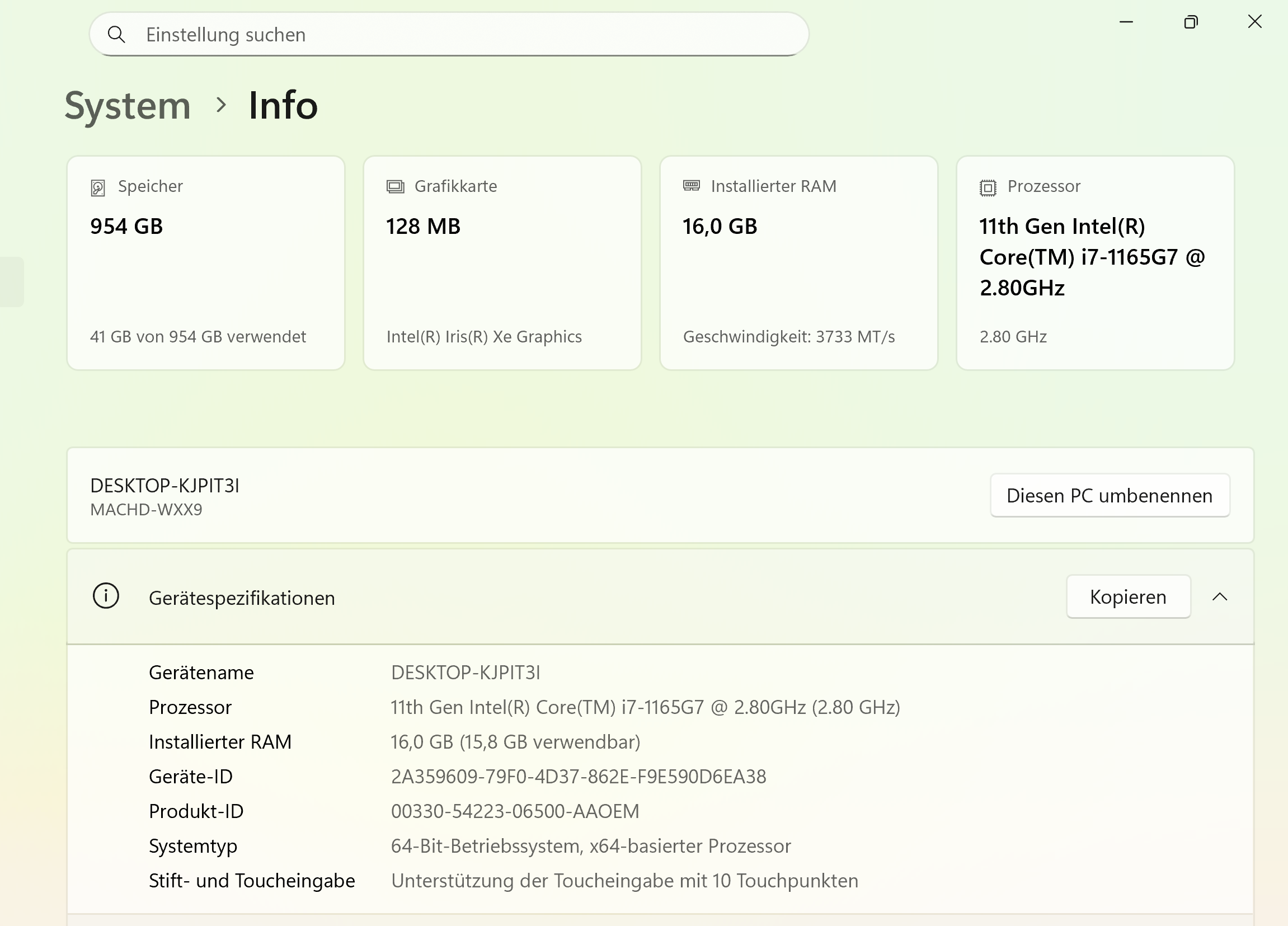Select 16,0 GB (15,8 GB verwendbar) value

pyautogui.click(x=516, y=741)
